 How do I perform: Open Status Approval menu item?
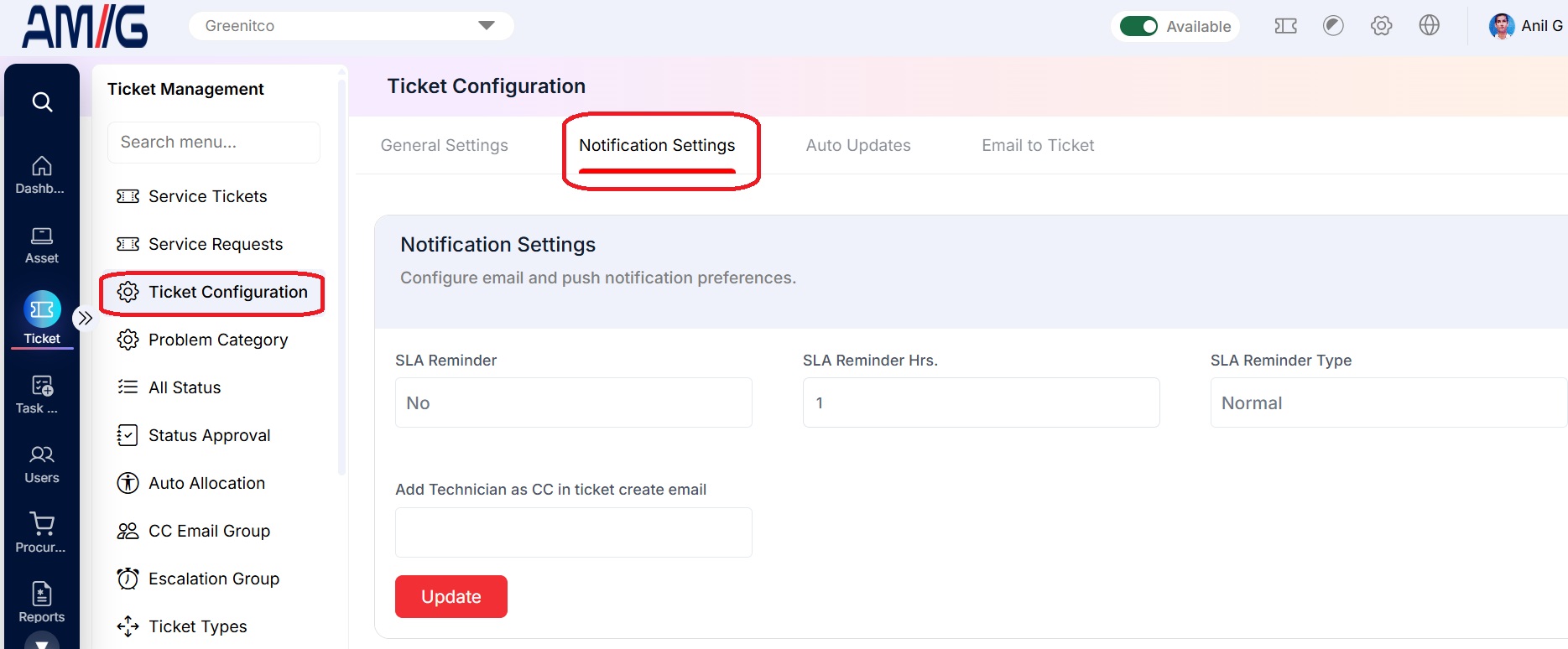click(x=210, y=435)
